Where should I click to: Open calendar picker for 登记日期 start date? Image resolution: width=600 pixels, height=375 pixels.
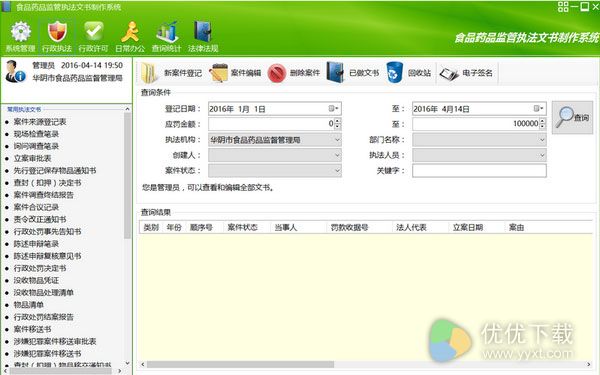coord(334,109)
